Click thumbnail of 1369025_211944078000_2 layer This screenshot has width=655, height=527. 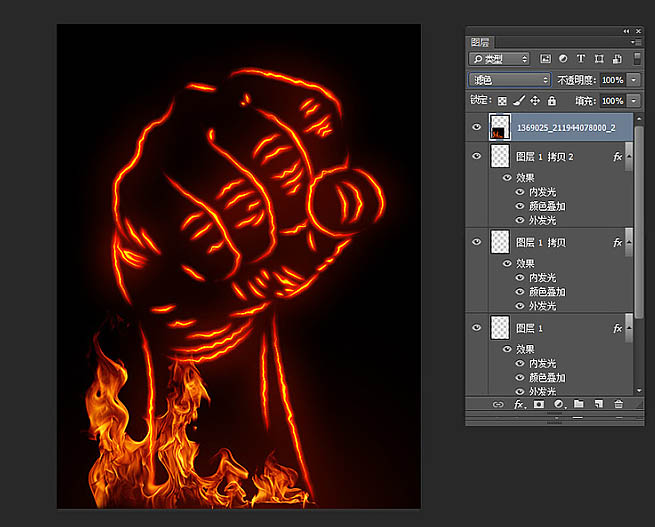click(500, 127)
